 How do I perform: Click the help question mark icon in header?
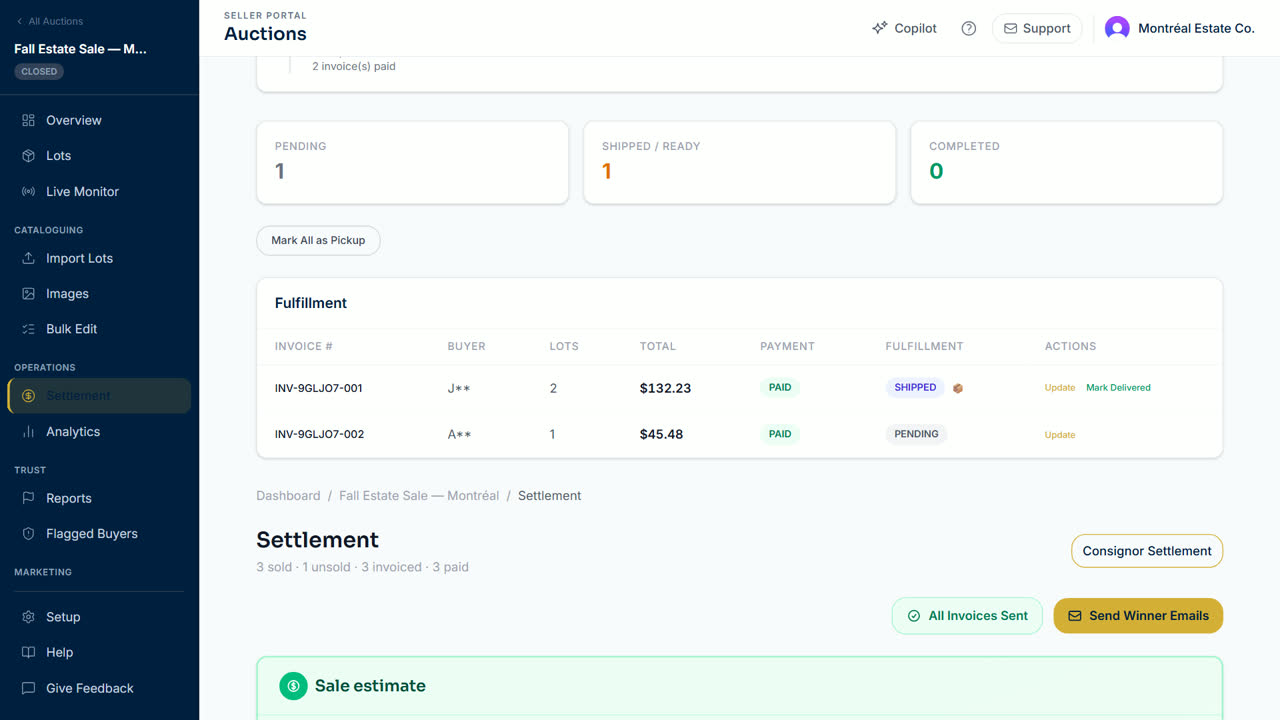[968, 28]
